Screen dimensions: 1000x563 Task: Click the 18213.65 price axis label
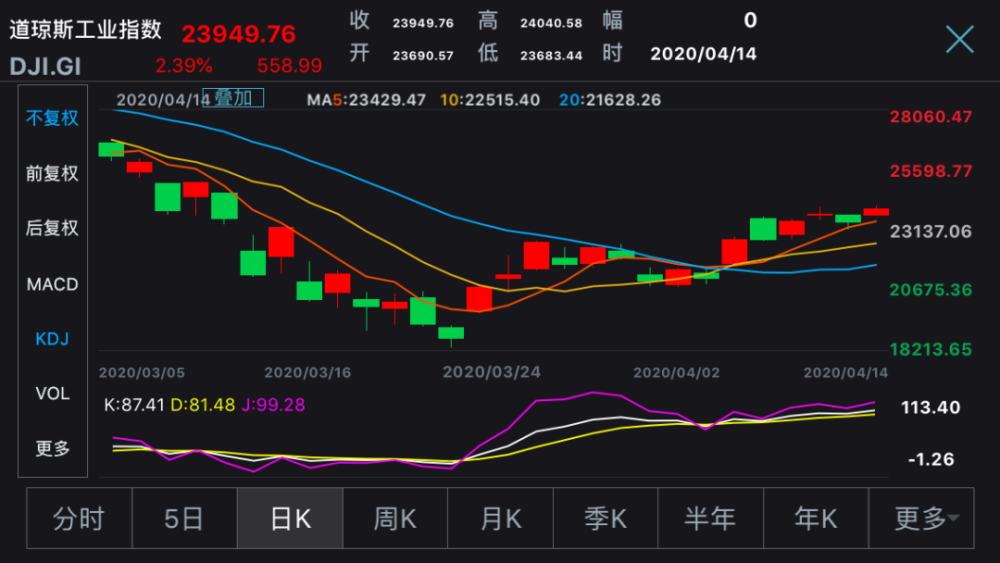click(x=931, y=349)
